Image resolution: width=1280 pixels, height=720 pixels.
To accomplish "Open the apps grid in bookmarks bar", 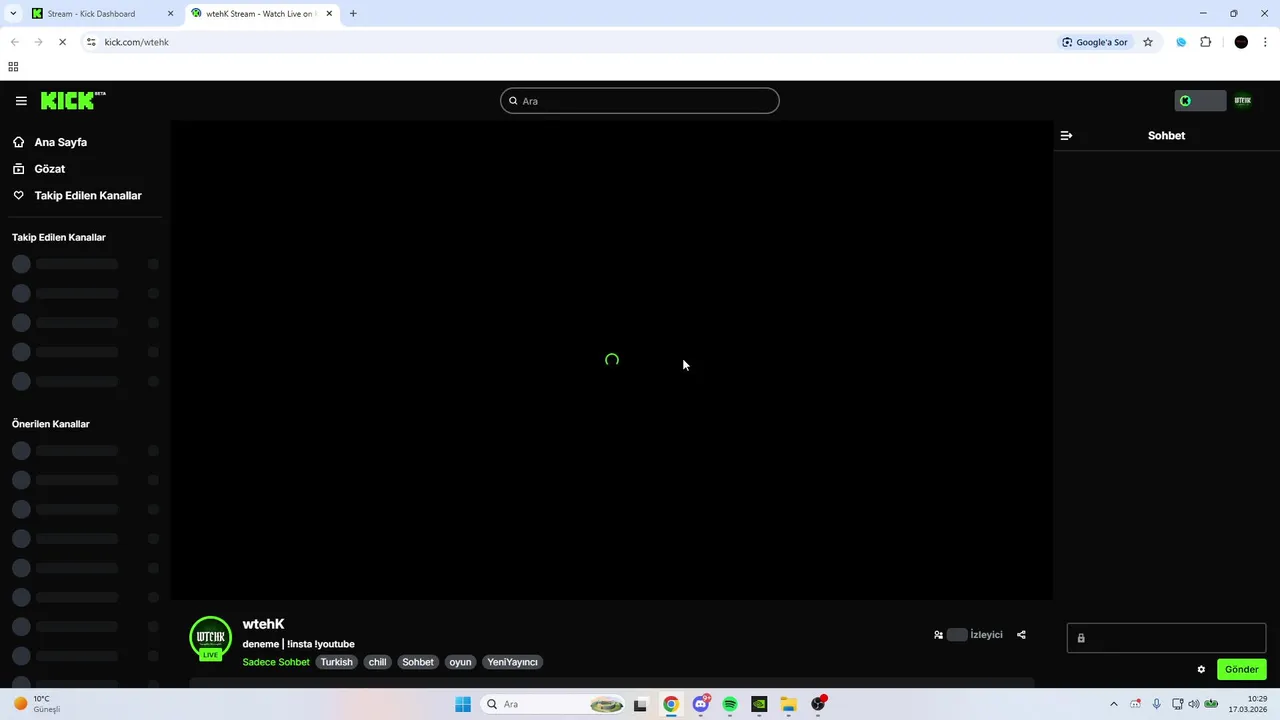I will point(13,67).
